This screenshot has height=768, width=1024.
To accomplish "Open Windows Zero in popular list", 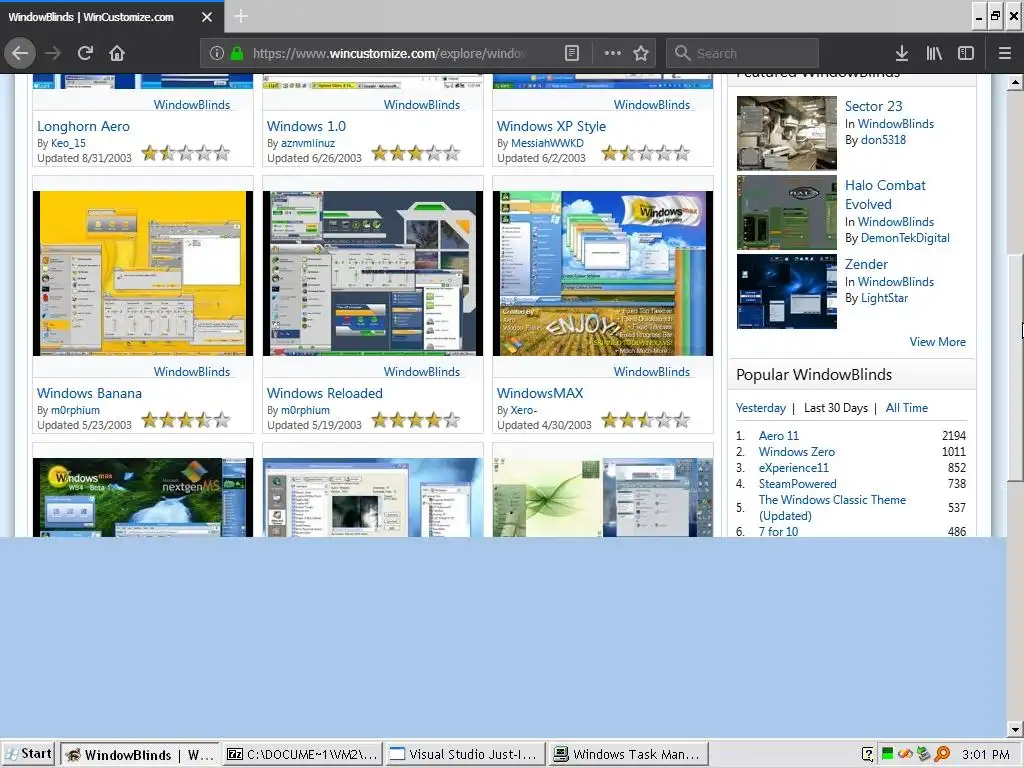I will point(797,451).
